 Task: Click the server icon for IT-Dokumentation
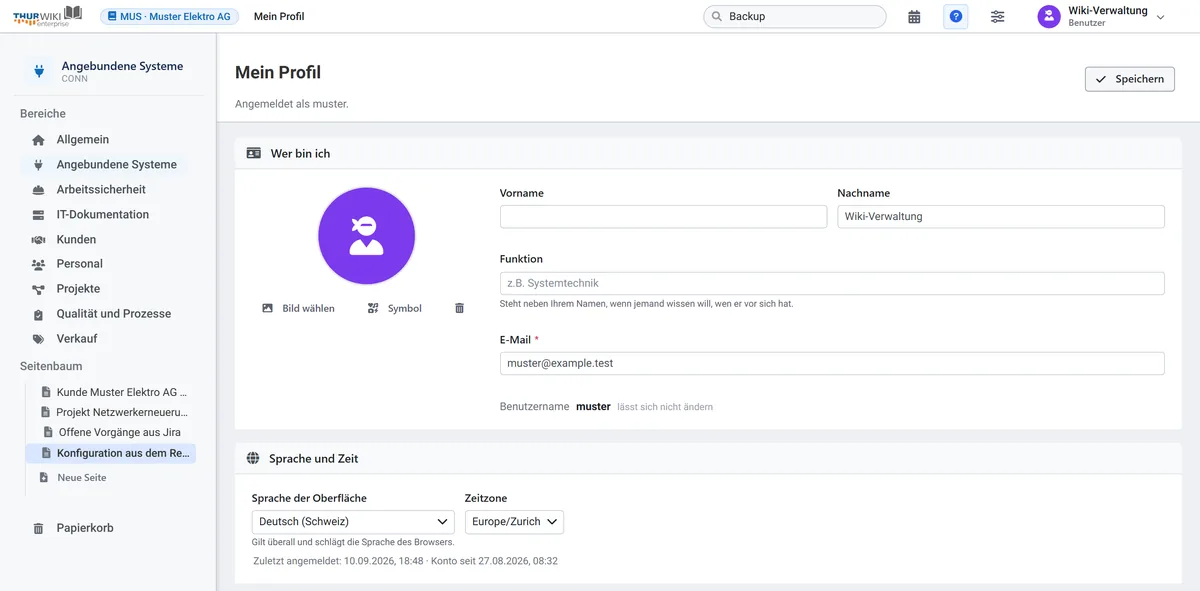click(38, 215)
